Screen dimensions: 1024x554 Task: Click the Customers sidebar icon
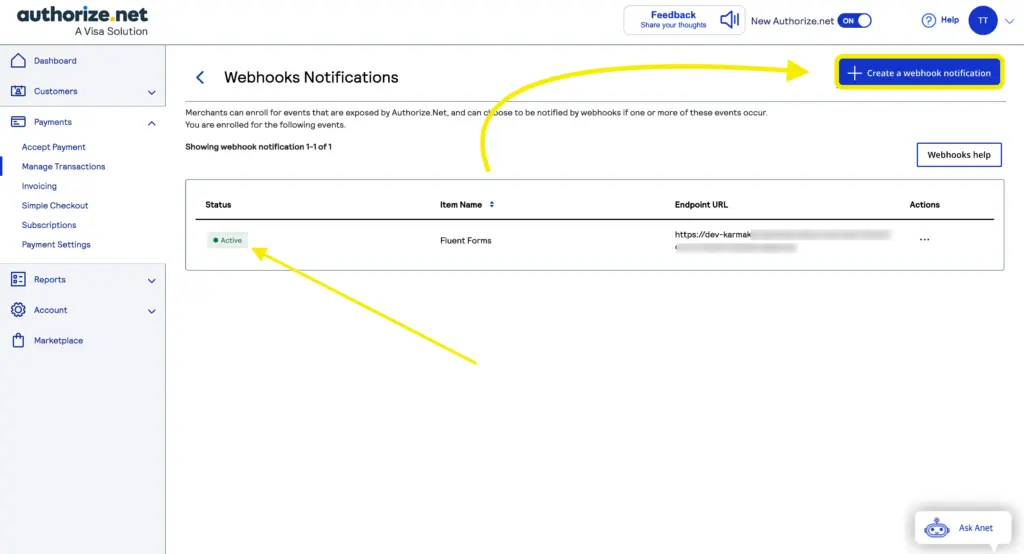[x=18, y=91]
